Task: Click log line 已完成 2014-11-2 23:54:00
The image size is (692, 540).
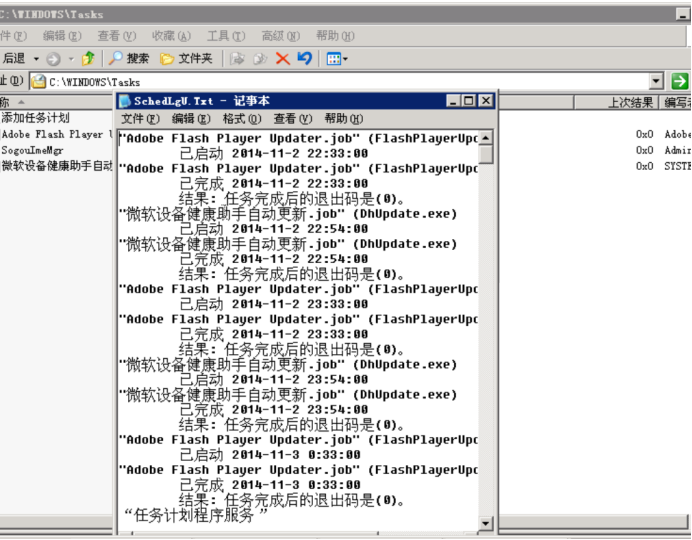Action: point(274,410)
